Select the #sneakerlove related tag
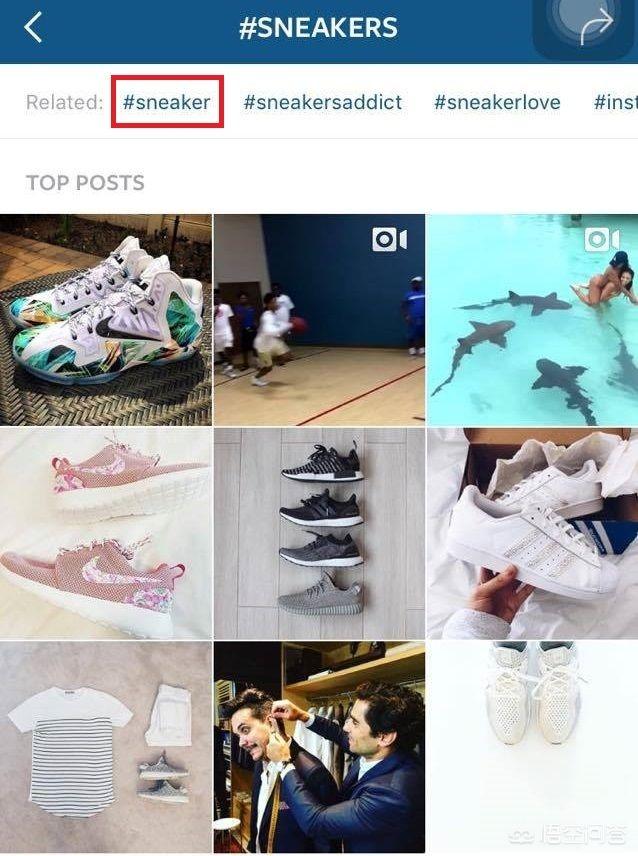The width and height of the screenshot is (638, 856). [x=497, y=102]
